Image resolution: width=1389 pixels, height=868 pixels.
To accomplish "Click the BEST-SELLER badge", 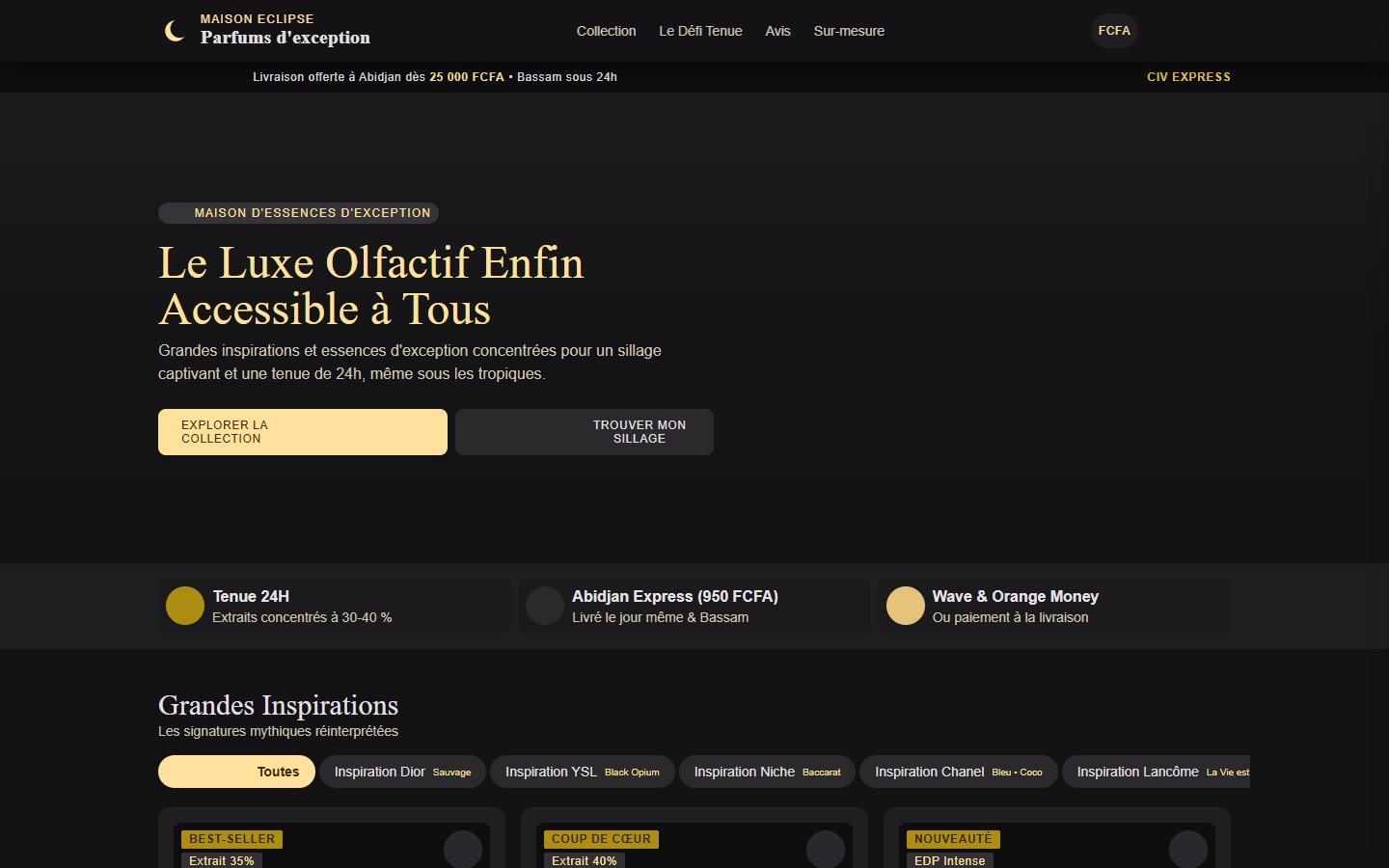I will point(231,839).
